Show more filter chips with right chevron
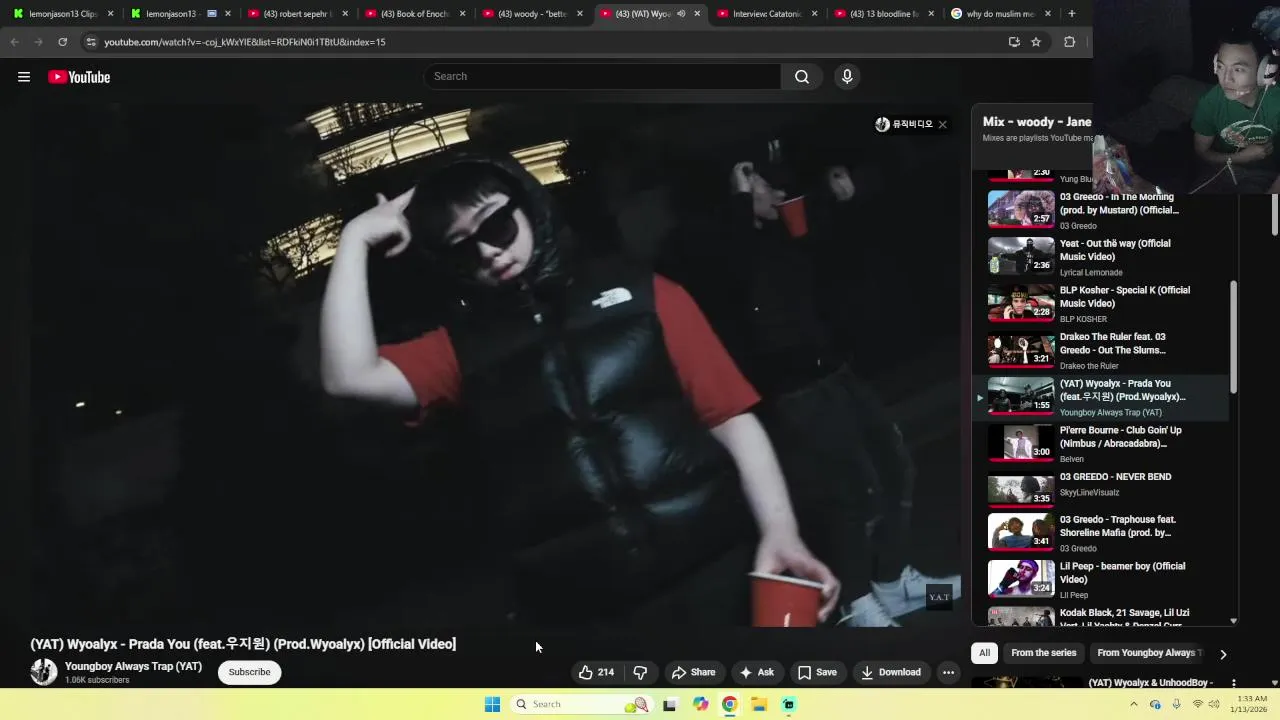This screenshot has height=720, width=1280. (x=1222, y=654)
